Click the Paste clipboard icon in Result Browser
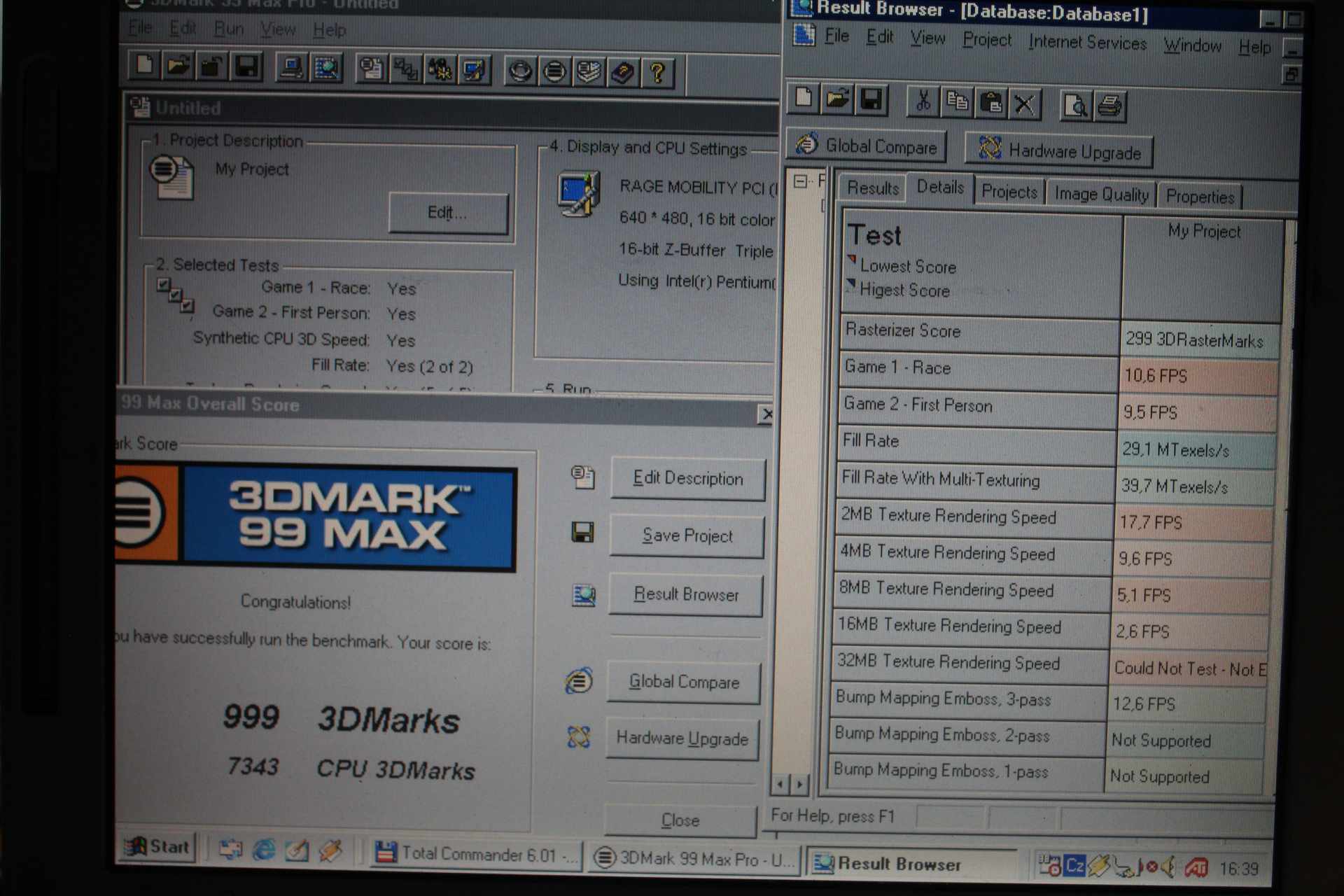This screenshot has height=896, width=1344. click(x=990, y=104)
